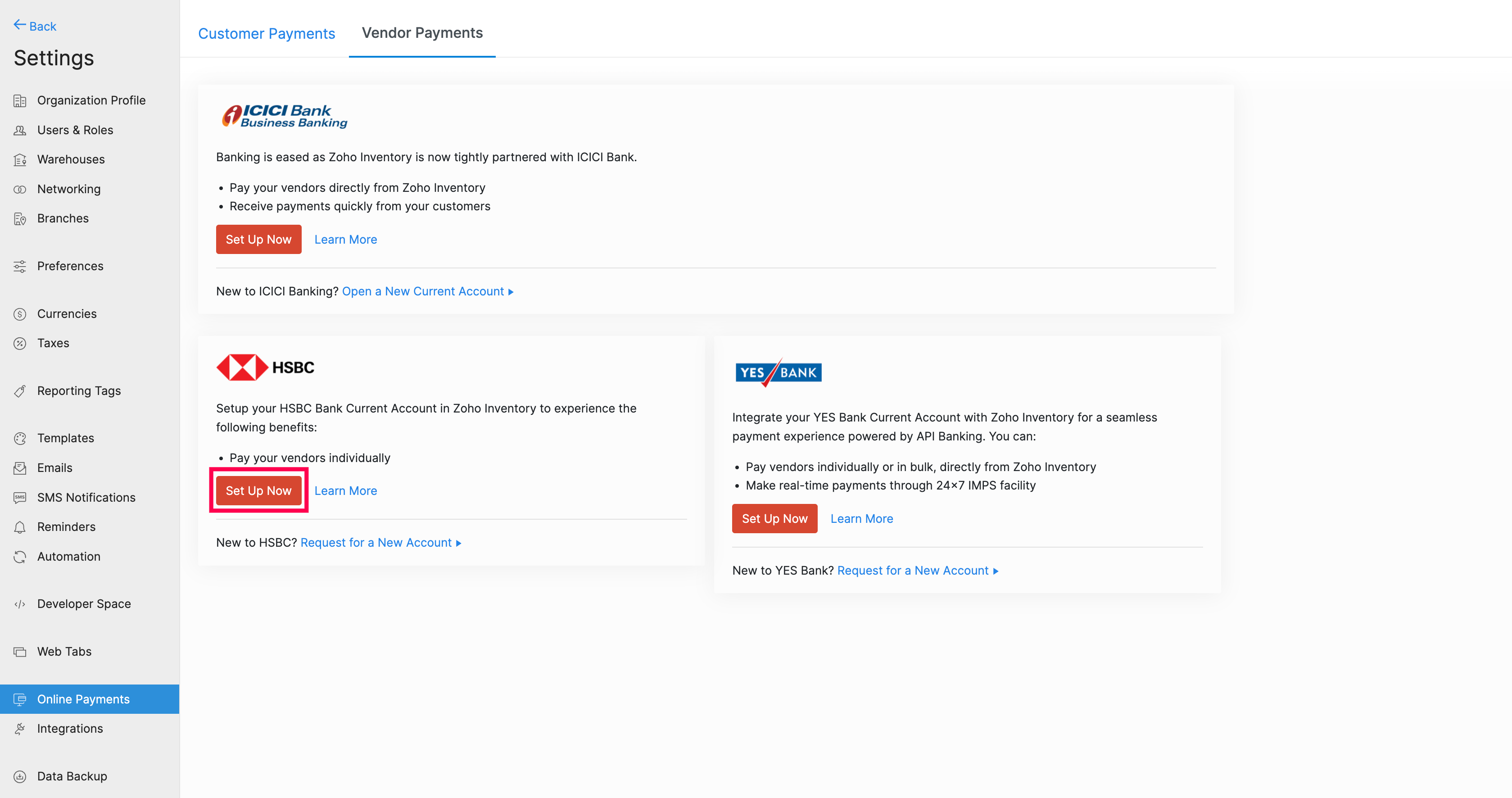The height and width of the screenshot is (798, 1512).
Task: Open the Organization Profile settings icon
Action: pyautogui.click(x=20, y=100)
